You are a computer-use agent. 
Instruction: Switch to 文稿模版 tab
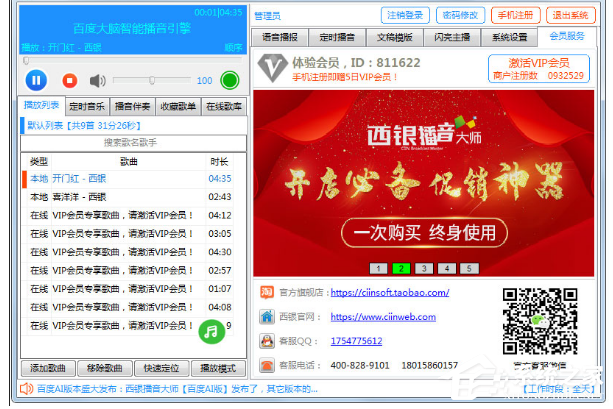[x=394, y=37]
